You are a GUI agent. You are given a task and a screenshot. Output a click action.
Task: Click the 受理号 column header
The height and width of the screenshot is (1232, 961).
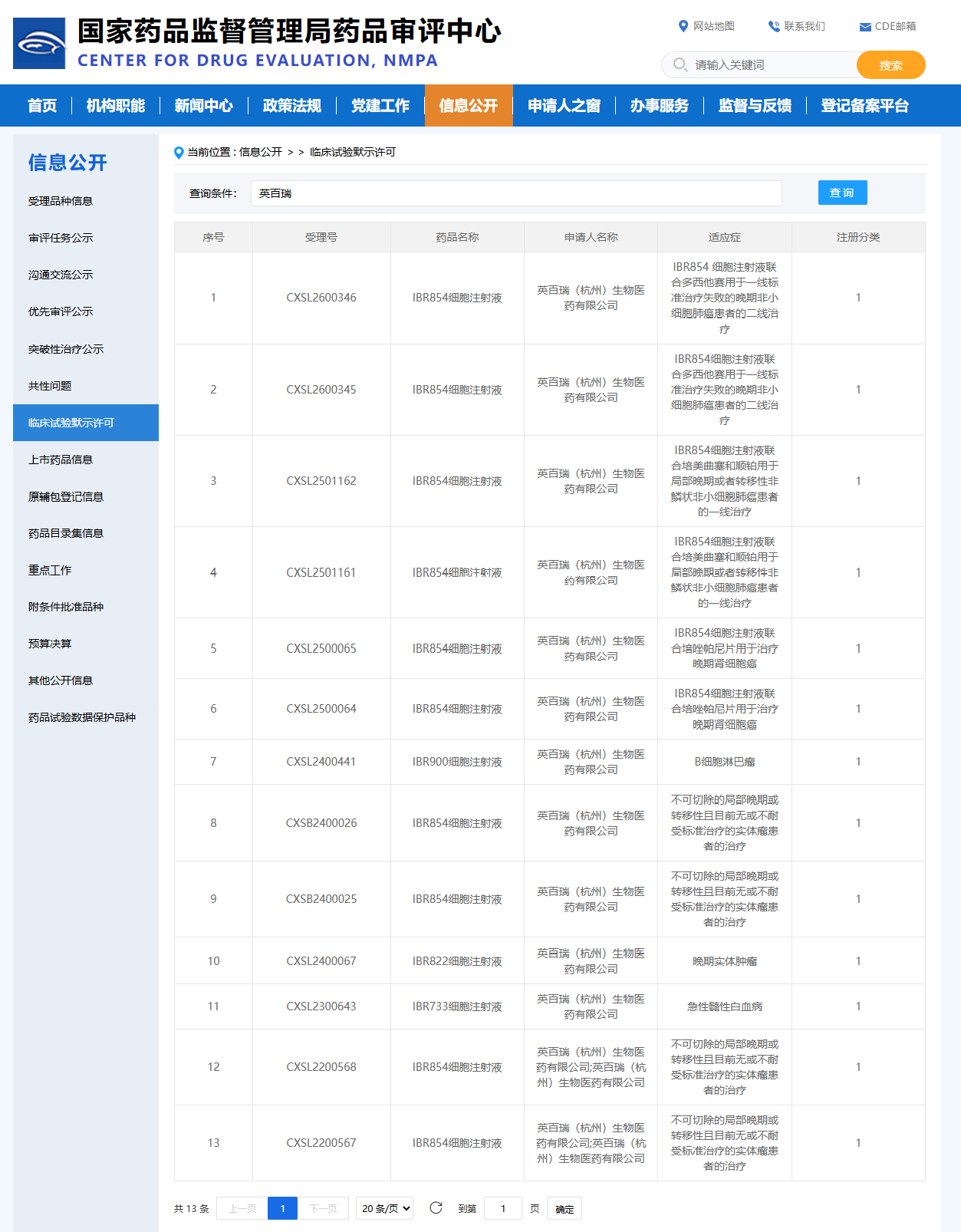click(x=321, y=237)
